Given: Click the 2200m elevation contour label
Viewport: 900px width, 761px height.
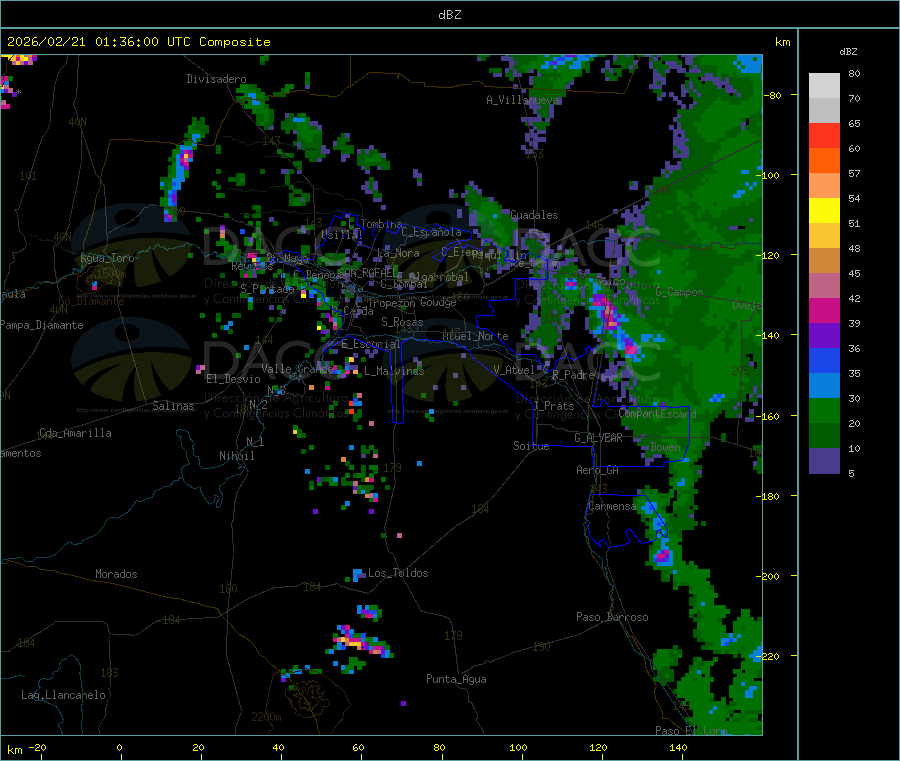Looking at the screenshot, I should pos(266,717).
